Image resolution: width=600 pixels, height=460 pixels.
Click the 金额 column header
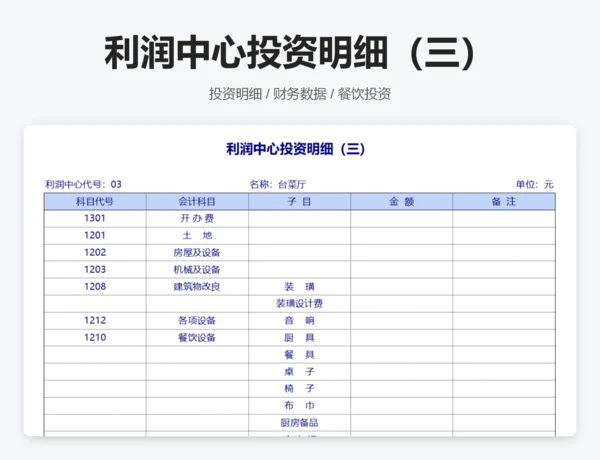pyautogui.click(x=401, y=202)
